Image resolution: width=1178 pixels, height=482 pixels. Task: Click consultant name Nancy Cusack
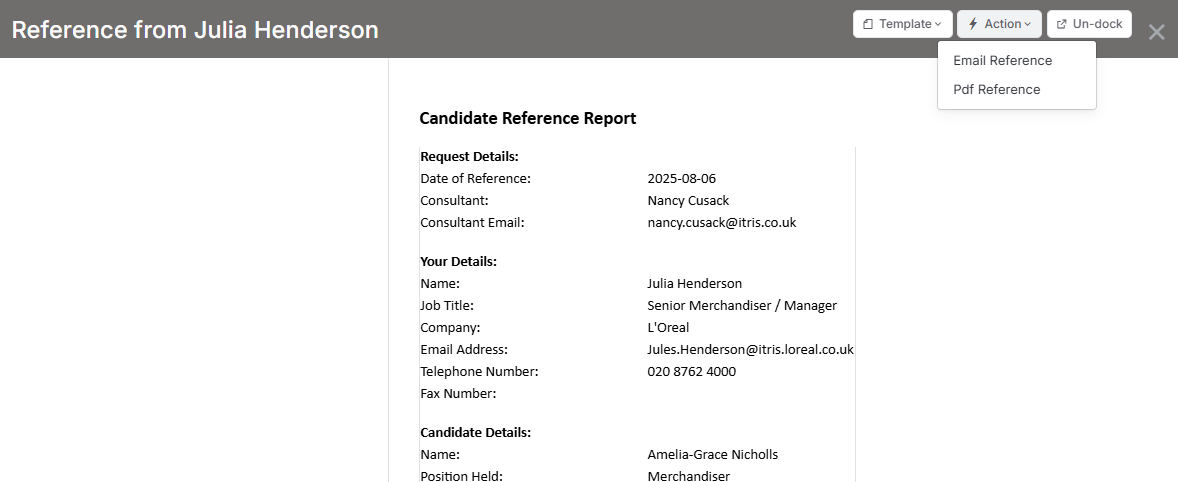pos(688,200)
